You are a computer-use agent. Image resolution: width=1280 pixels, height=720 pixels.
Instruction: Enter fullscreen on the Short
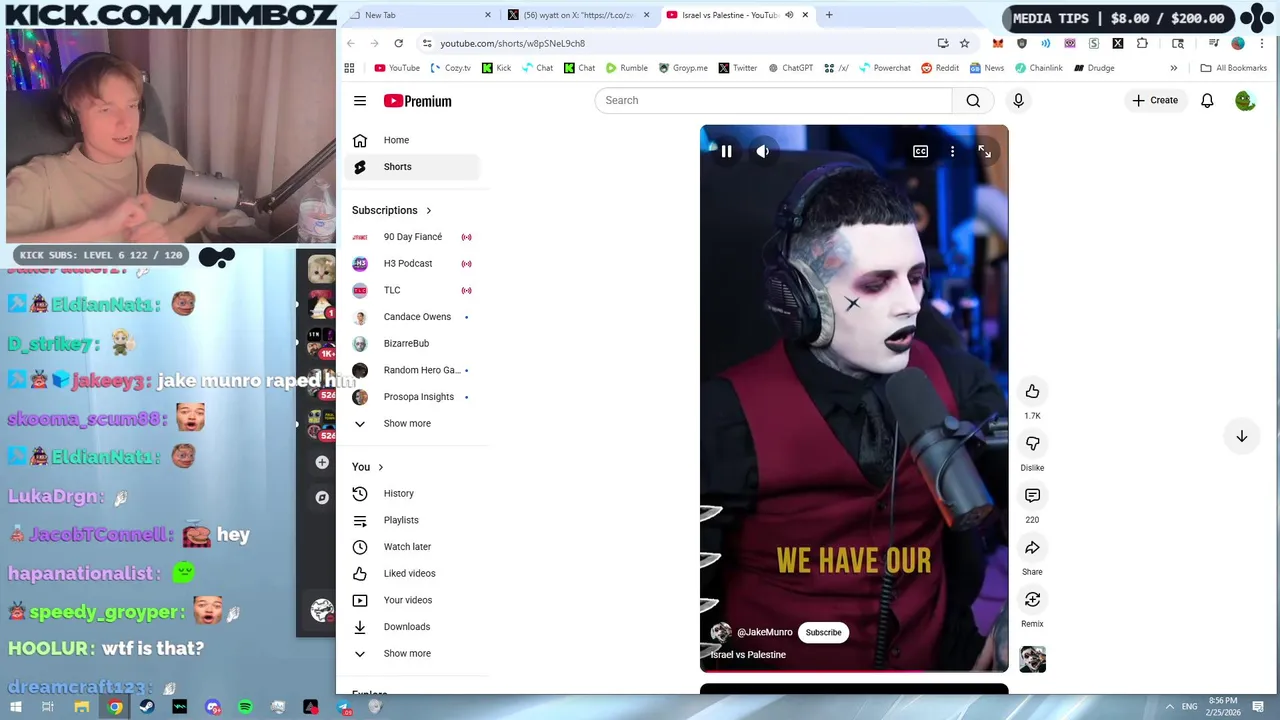984,151
